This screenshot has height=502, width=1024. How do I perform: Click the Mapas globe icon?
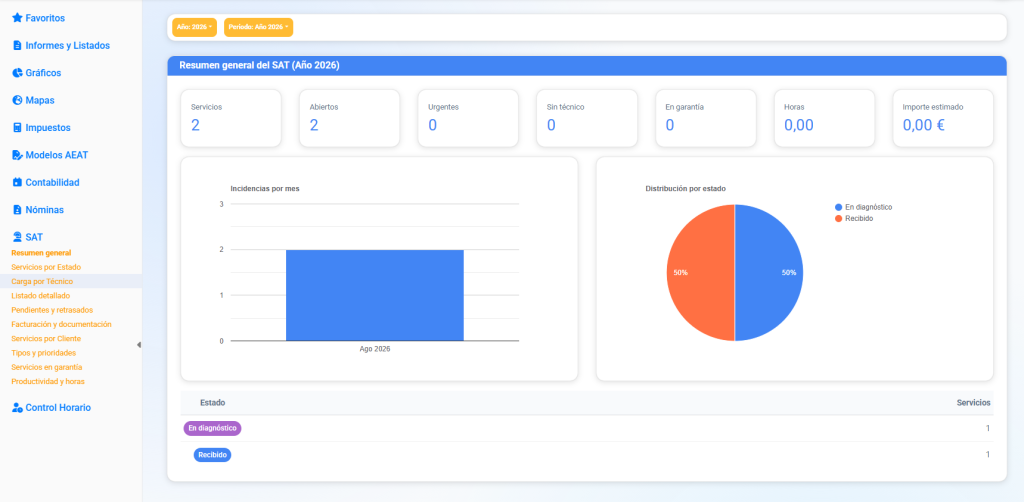[18, 101]
